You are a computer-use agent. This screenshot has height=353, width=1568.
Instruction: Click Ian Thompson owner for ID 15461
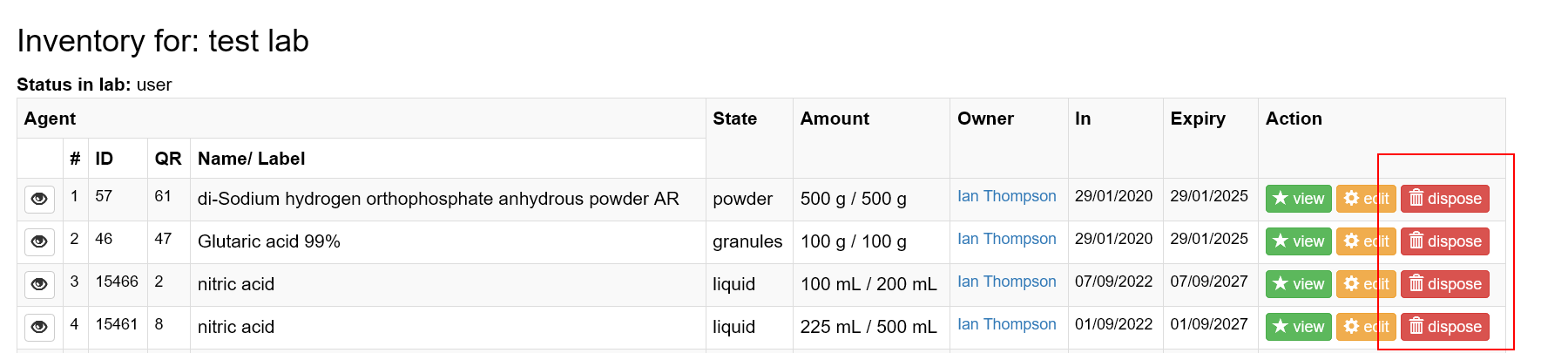(1006, 324)
